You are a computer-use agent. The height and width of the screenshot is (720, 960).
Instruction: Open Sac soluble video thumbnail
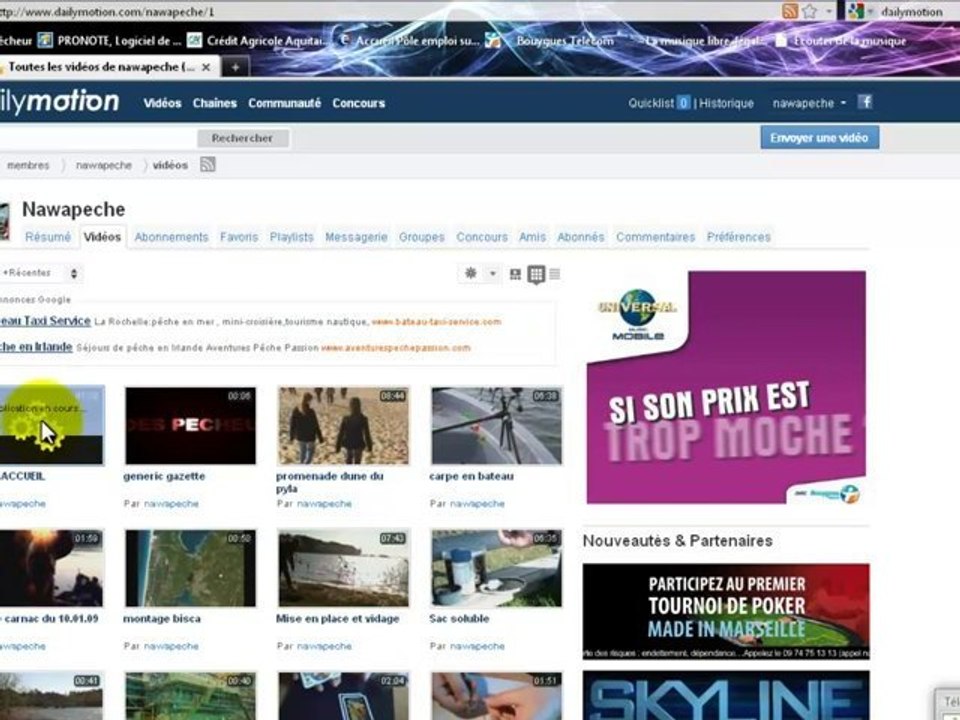click(x=497, y=568)
